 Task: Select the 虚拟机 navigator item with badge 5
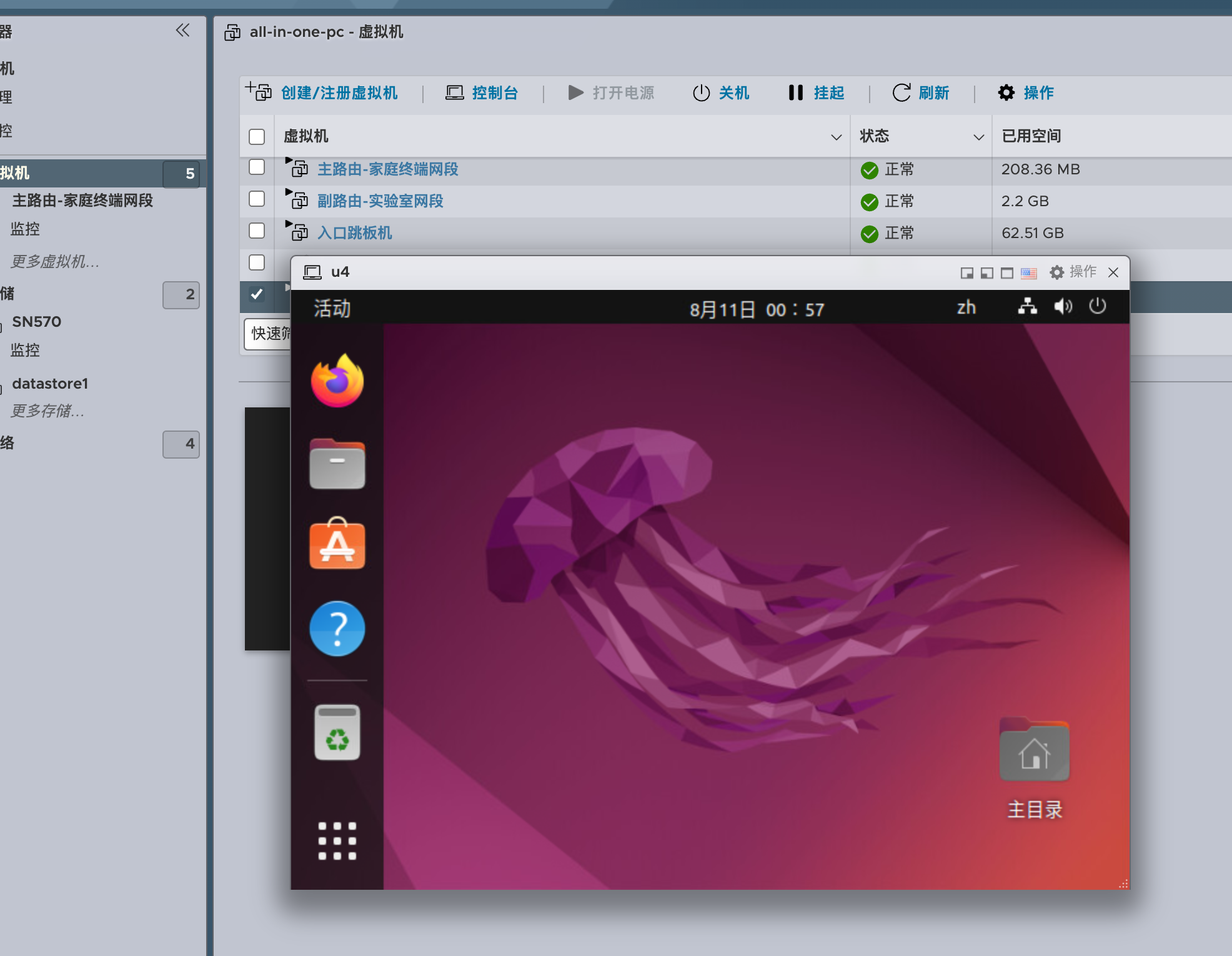103,173
